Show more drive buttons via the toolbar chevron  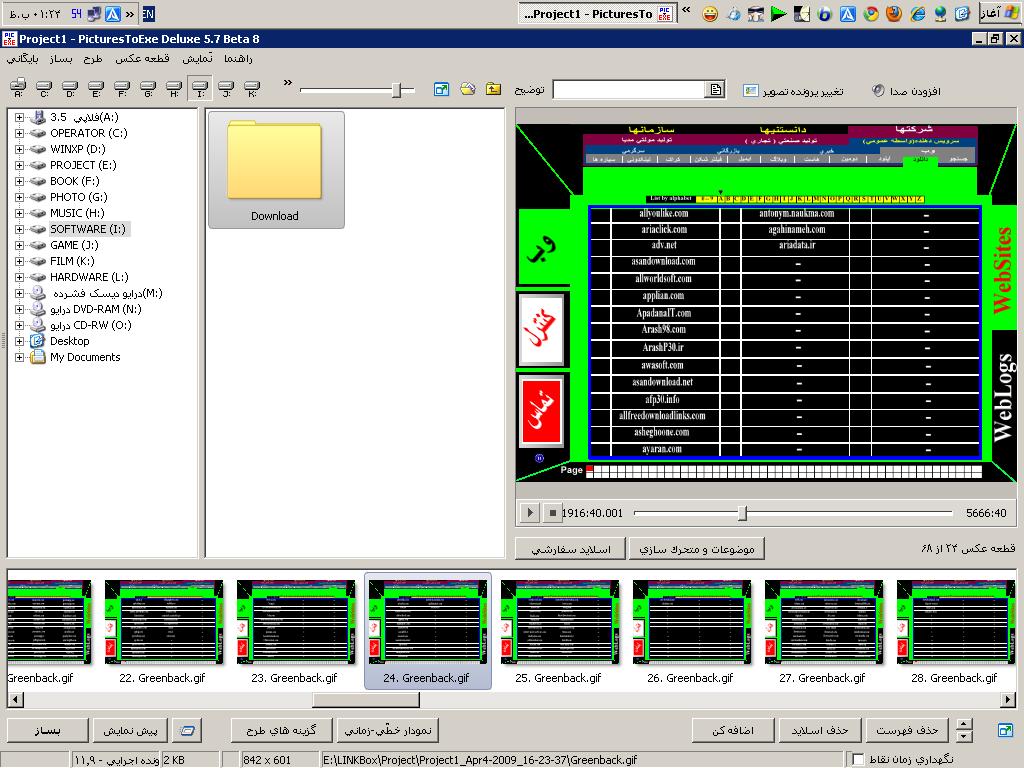coord(287,82)
